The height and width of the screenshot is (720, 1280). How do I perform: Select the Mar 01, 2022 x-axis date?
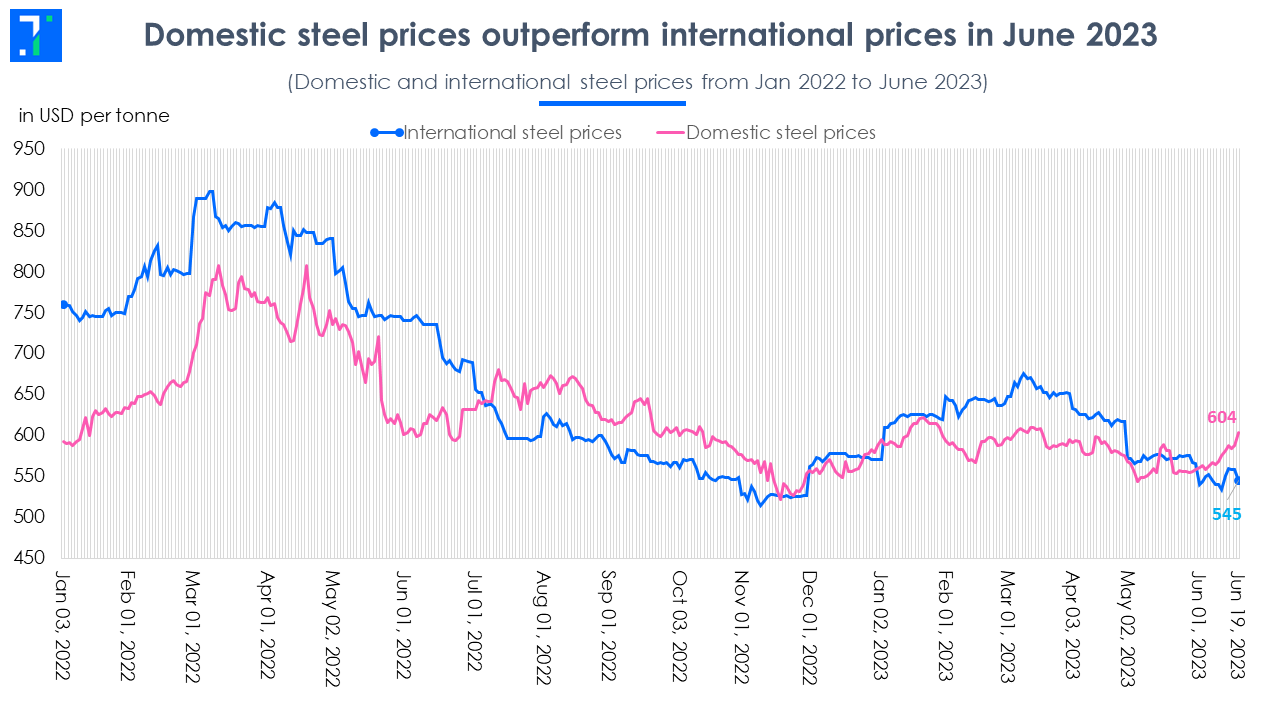pos(196,627)
